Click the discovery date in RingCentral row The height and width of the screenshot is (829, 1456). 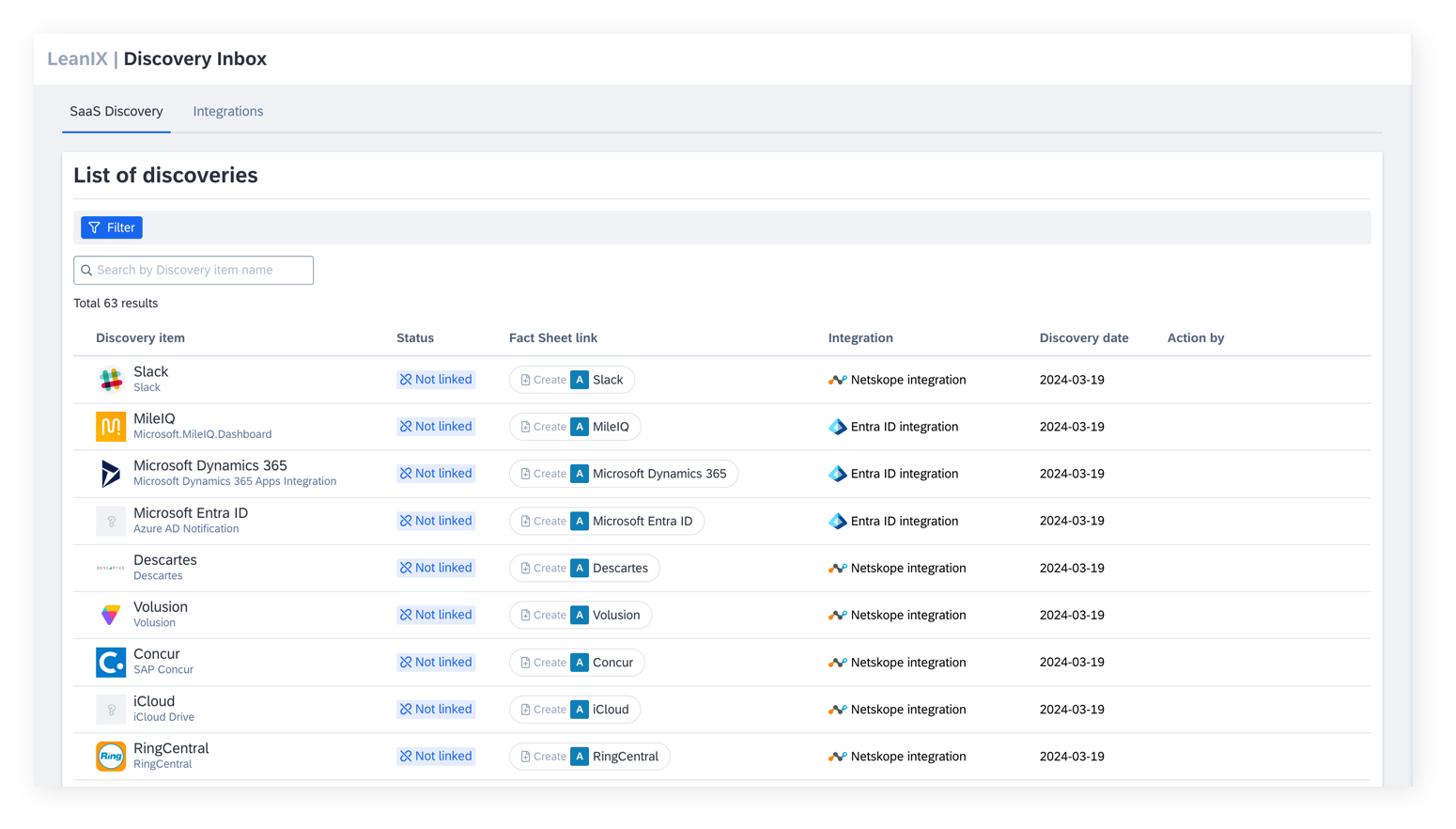pyautogui.click(x=1072, y=757)
